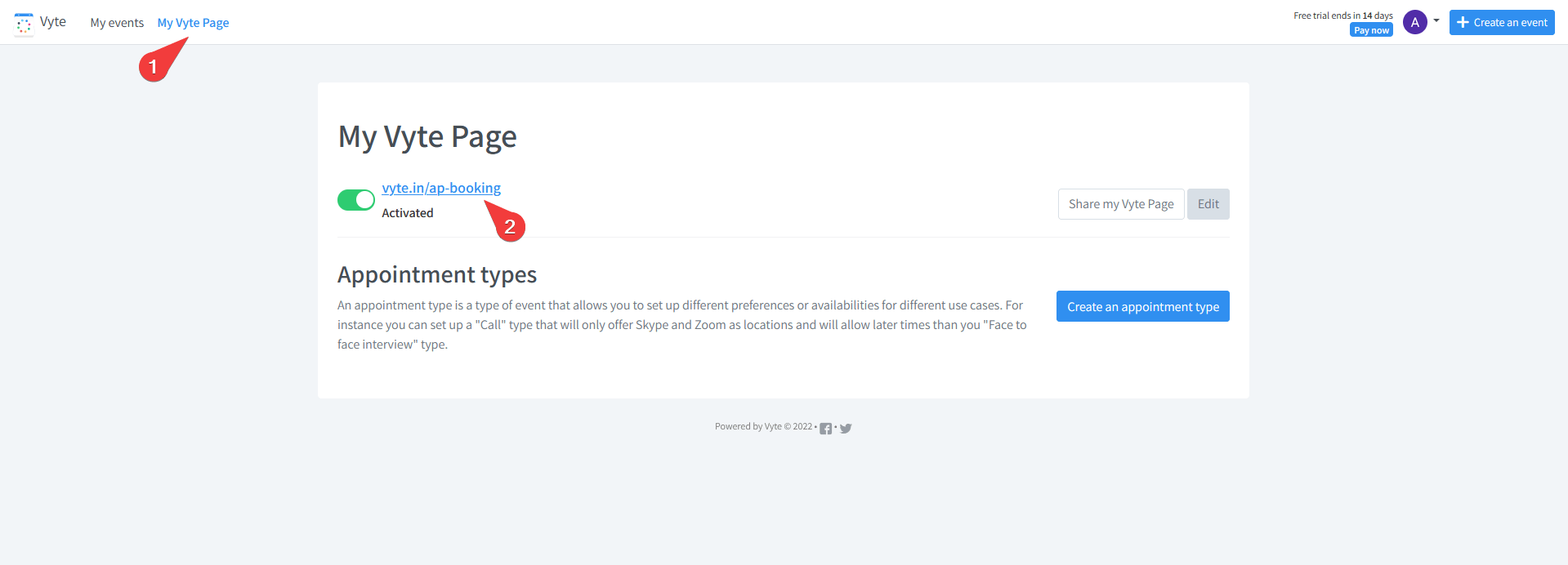Open My events in the navigation
The width and height of the screenshot is (1568, 565).
click(117, 23)
